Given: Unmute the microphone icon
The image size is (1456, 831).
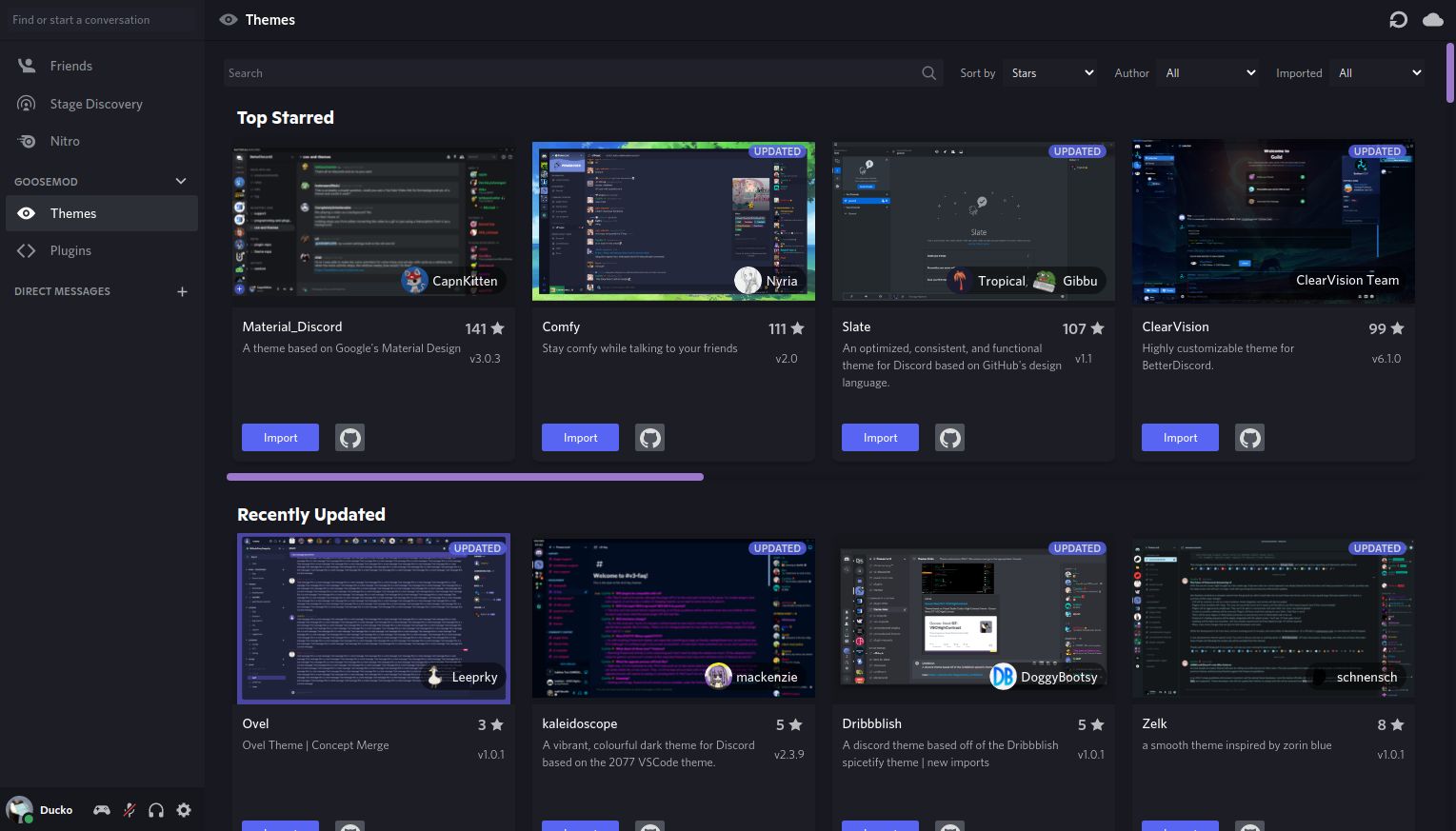Looking at the screenshot, I should (x=129, y=810).
